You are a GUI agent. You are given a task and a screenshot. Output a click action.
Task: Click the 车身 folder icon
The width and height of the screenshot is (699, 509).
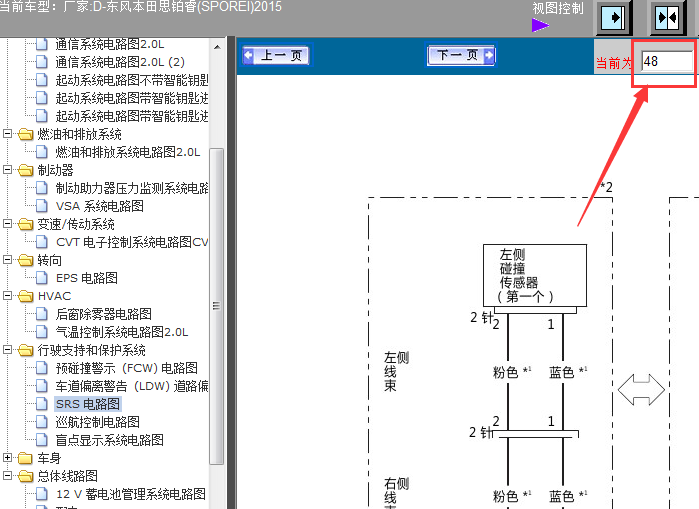(x=26, y=458)
